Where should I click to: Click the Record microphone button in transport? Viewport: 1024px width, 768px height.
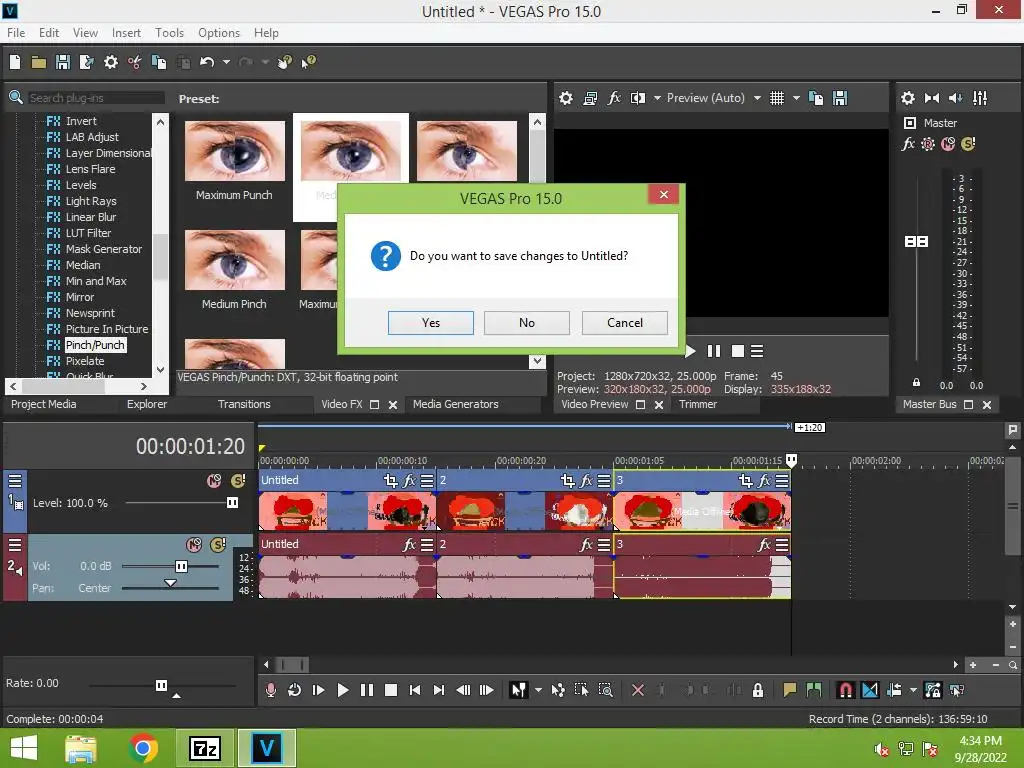[x=270, y=690]
